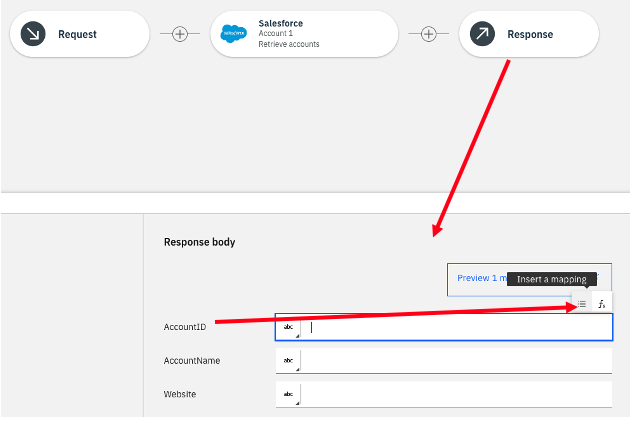Click the Response node arrow icon
This screenshot has width=633, height=424.
[x=482, y=34]
